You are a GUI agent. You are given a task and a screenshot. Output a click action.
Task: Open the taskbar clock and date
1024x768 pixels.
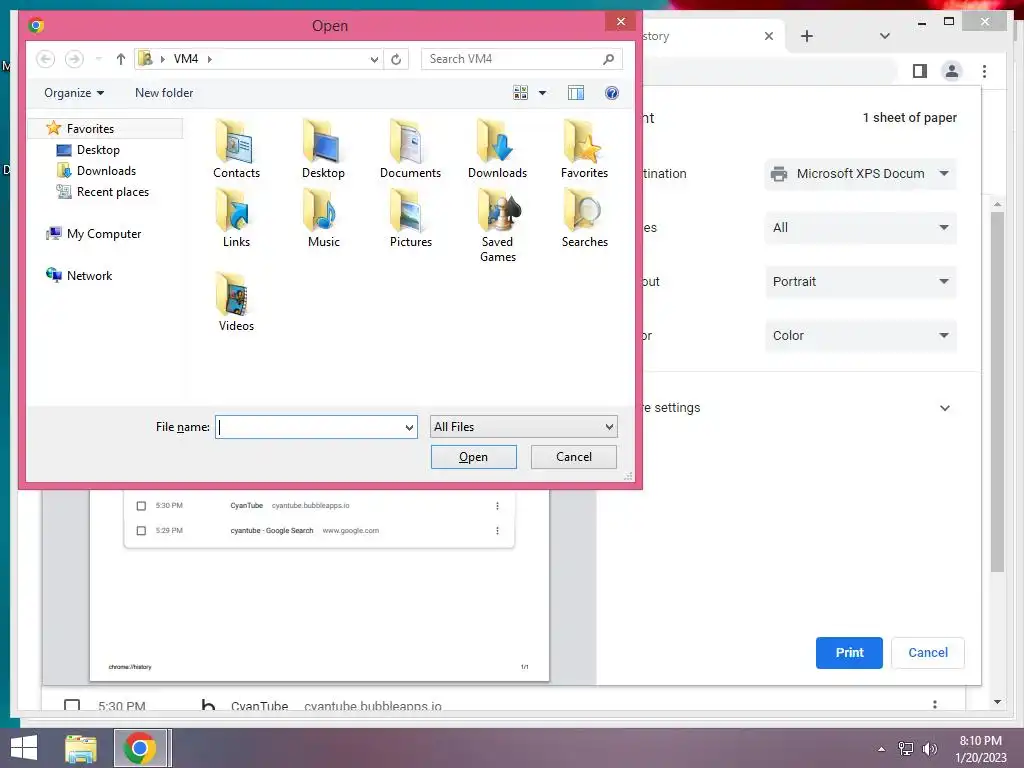[x=980, y=748]
